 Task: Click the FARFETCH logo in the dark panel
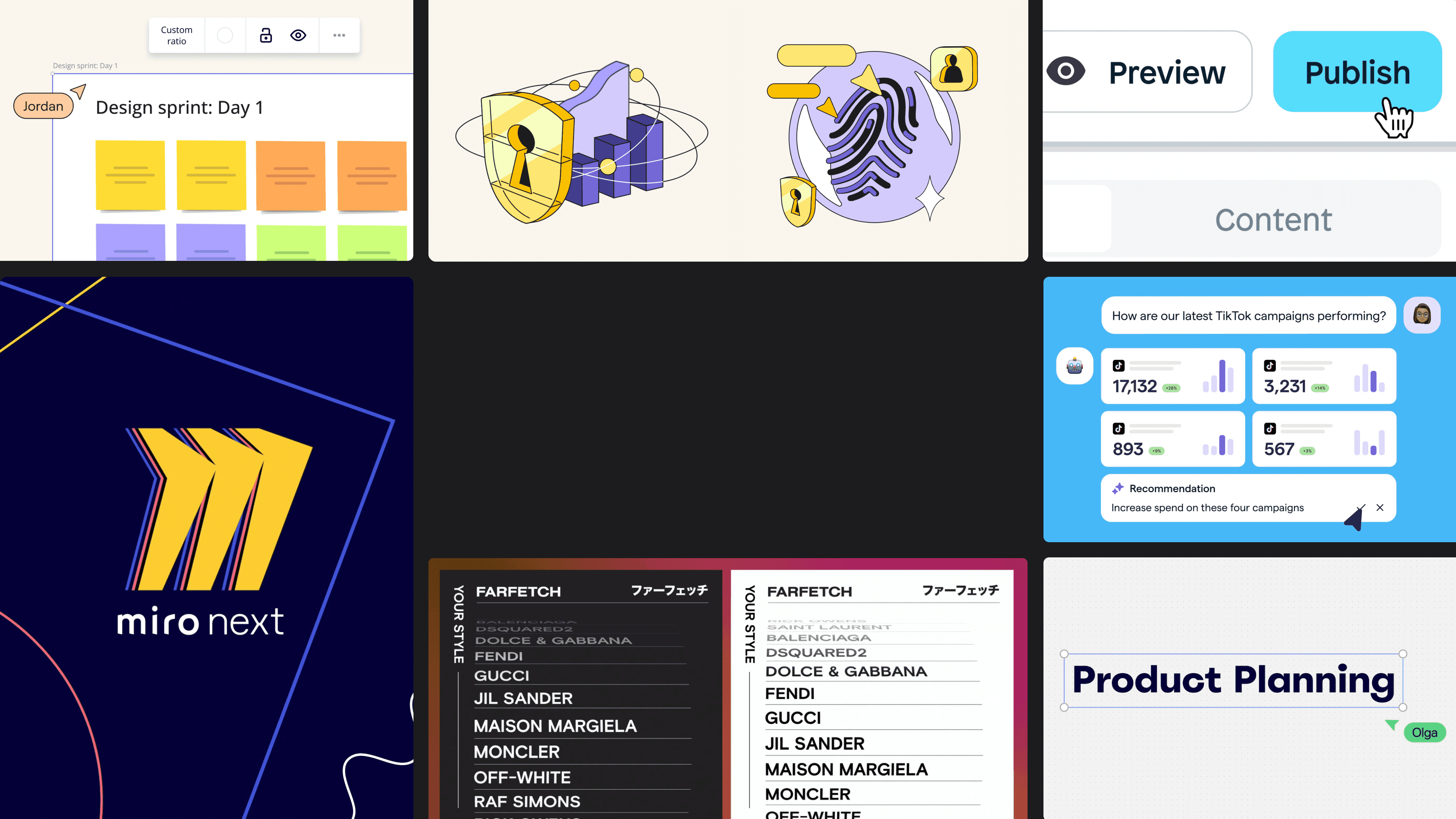click(518, 592)
